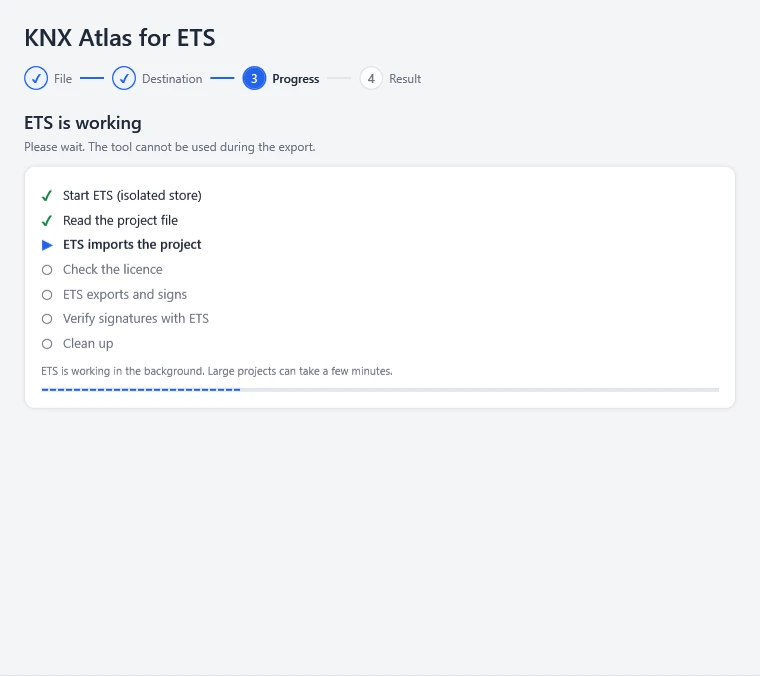
Task: Click 'ETS exports and signs' step text
Action: pyautogui.click(x=125, y=295)
